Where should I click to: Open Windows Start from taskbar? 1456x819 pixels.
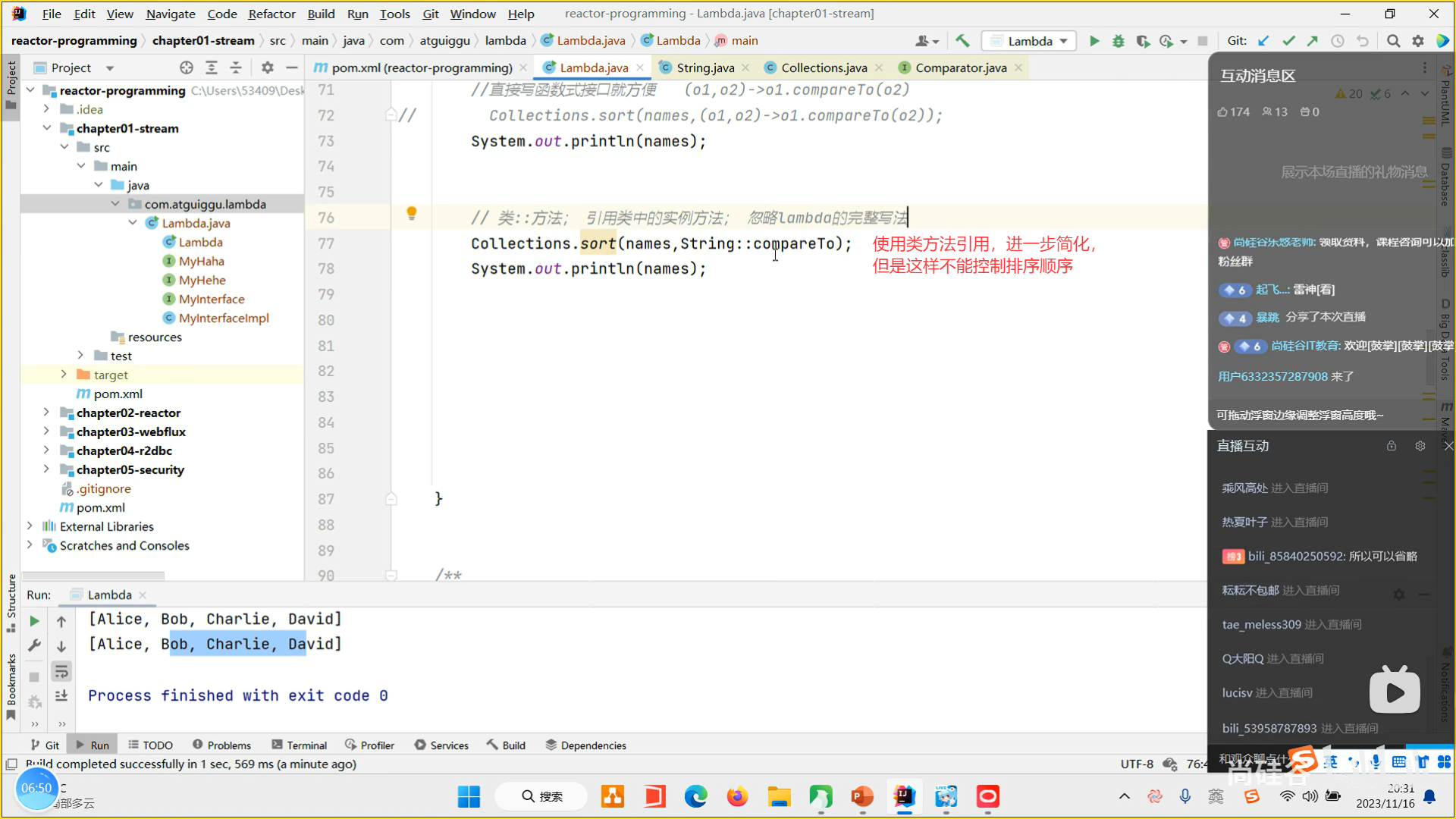(469, 796)
